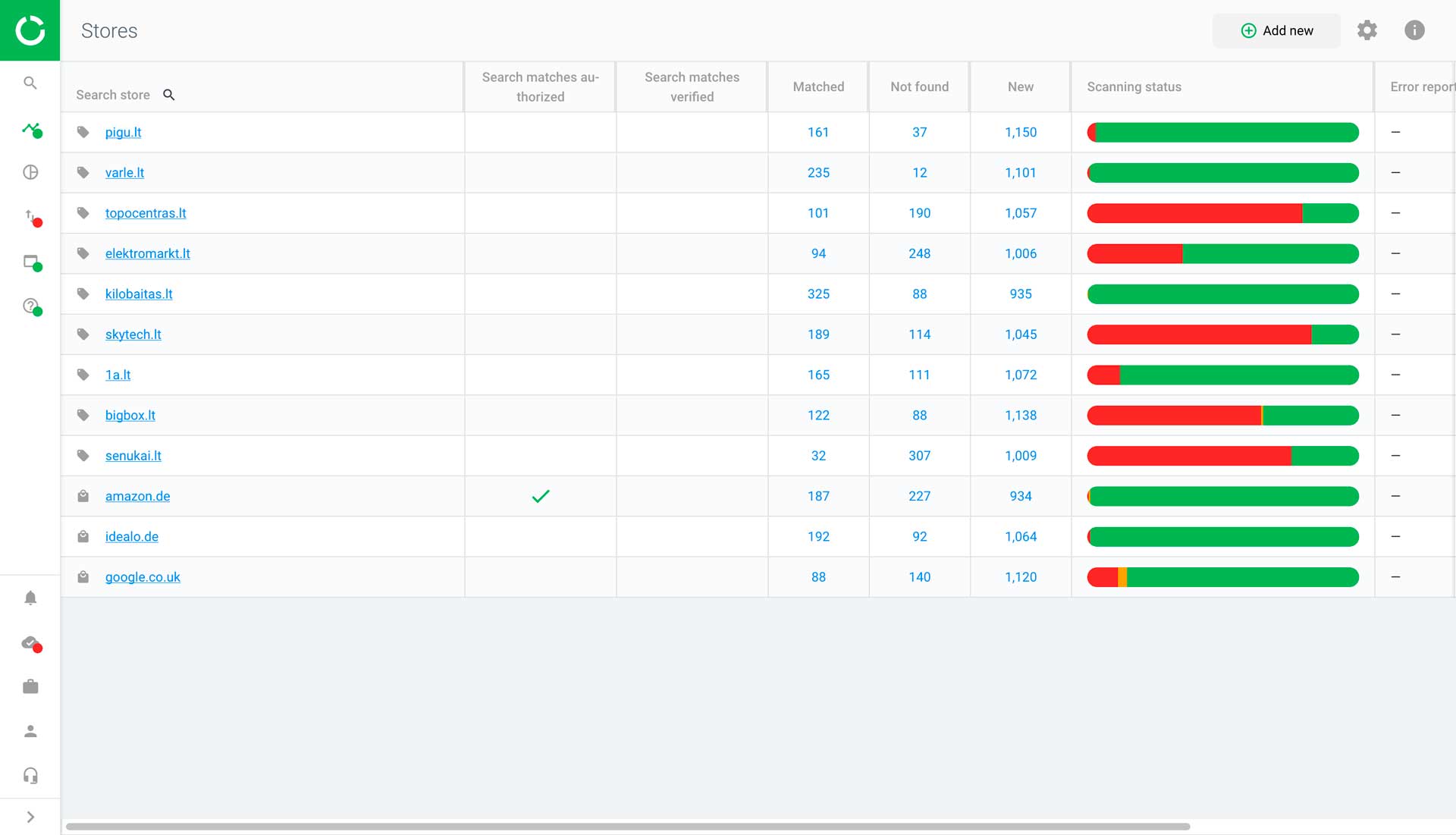1456x835 pixels.
Task: Open the pie chart icon in sidebar
Action: 30,172
